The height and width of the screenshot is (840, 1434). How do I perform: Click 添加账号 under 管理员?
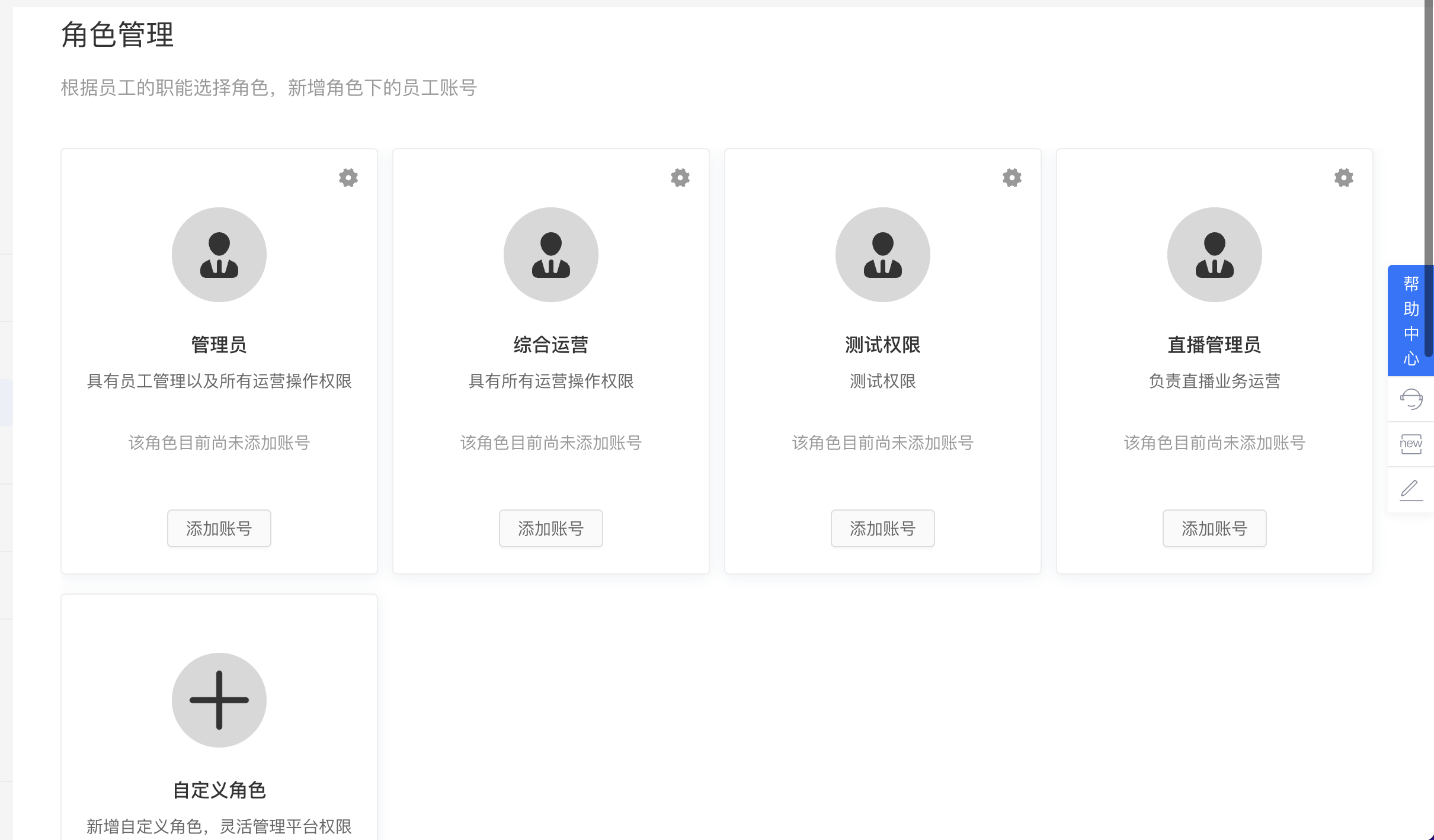[x=219, y=528]
